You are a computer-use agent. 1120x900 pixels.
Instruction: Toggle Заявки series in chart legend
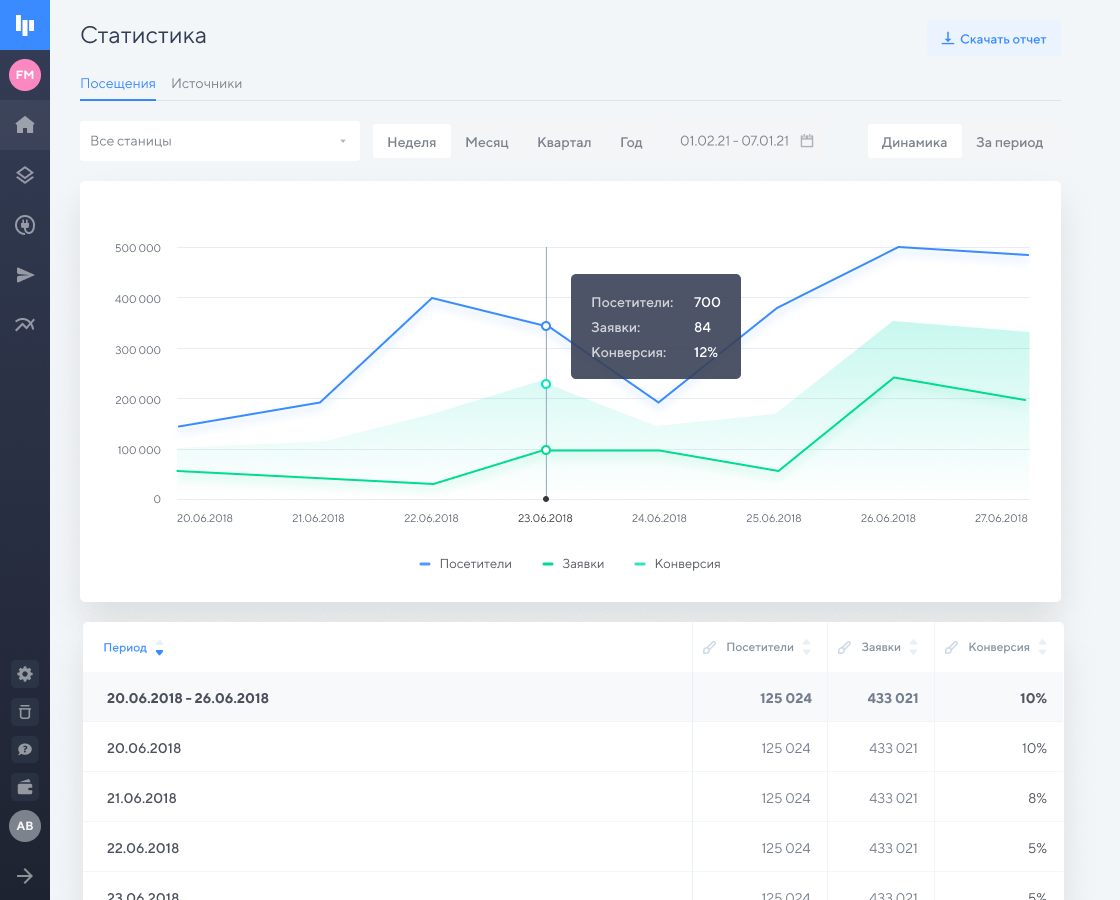coord(573,564)
